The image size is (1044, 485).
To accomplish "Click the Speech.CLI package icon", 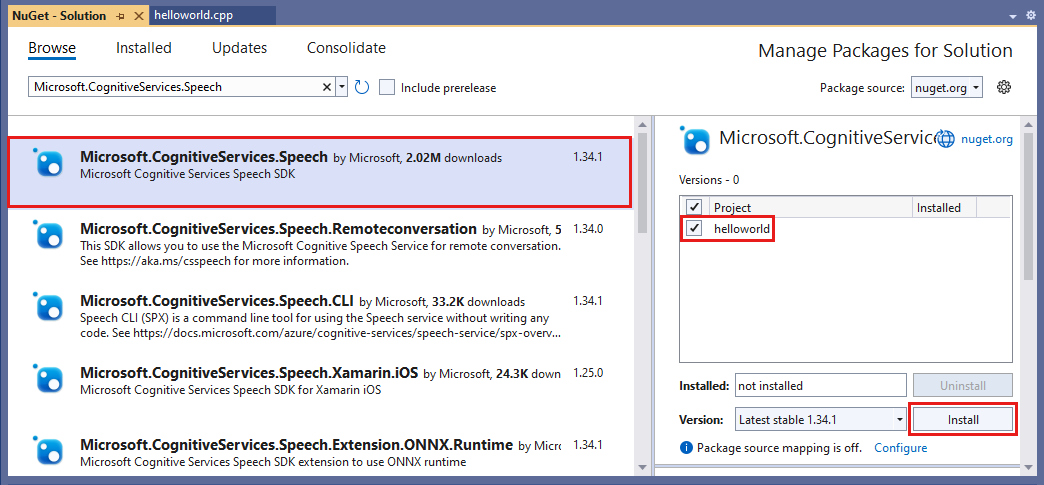I will coord(50,306).
